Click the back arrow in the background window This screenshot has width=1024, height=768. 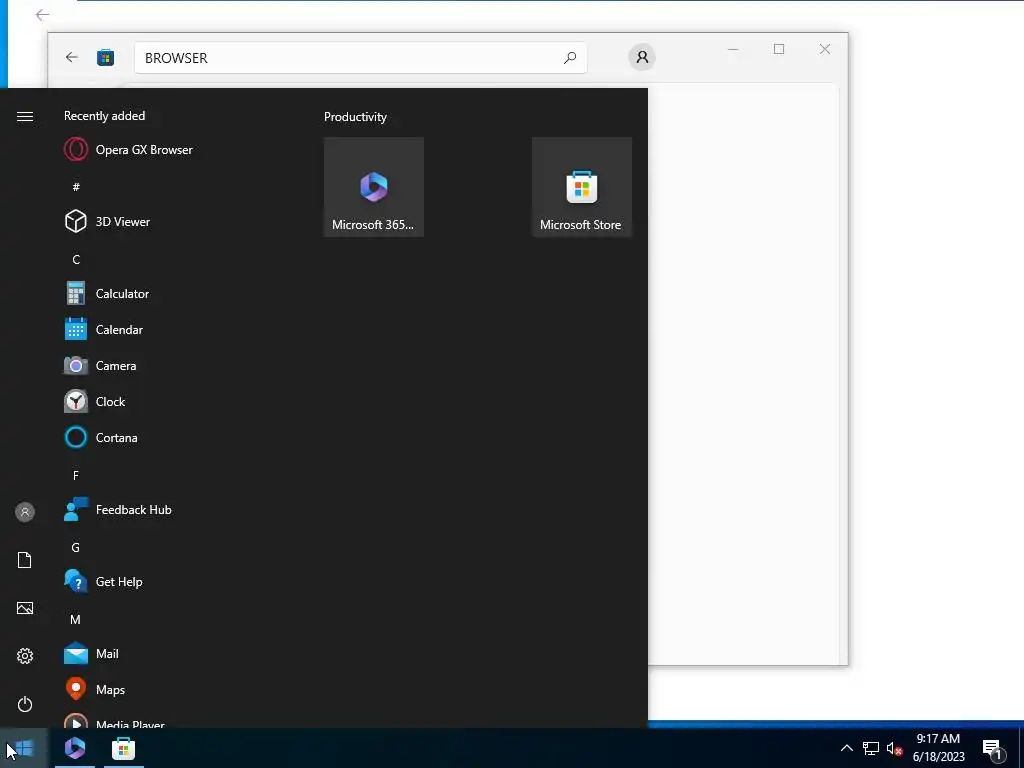[42, 14]
